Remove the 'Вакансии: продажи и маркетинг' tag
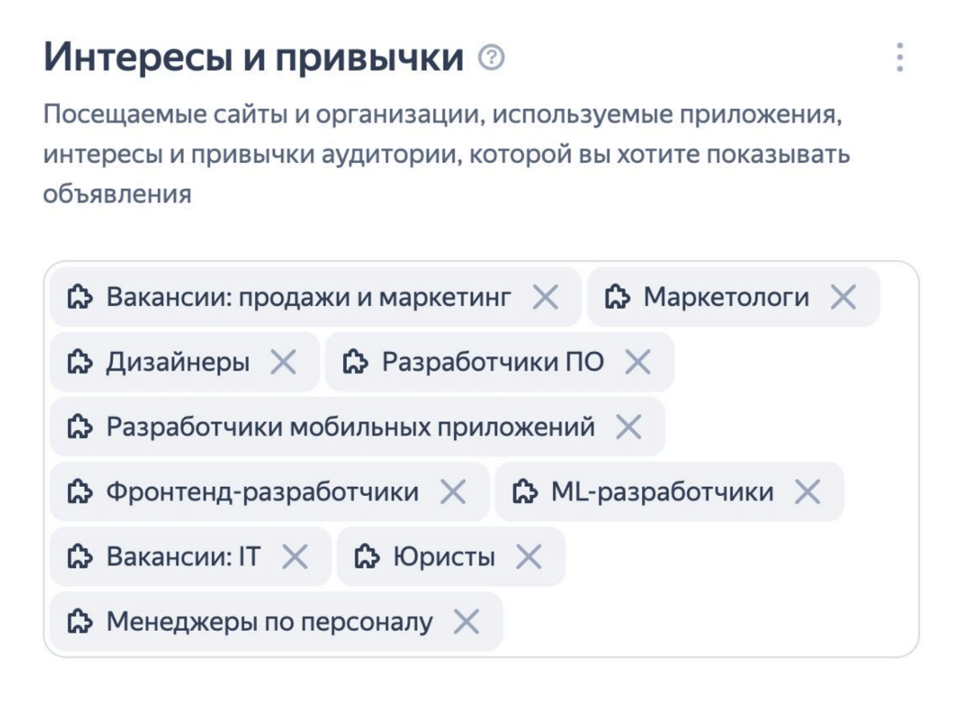978x706 pixels. click(x=545, y=297)
